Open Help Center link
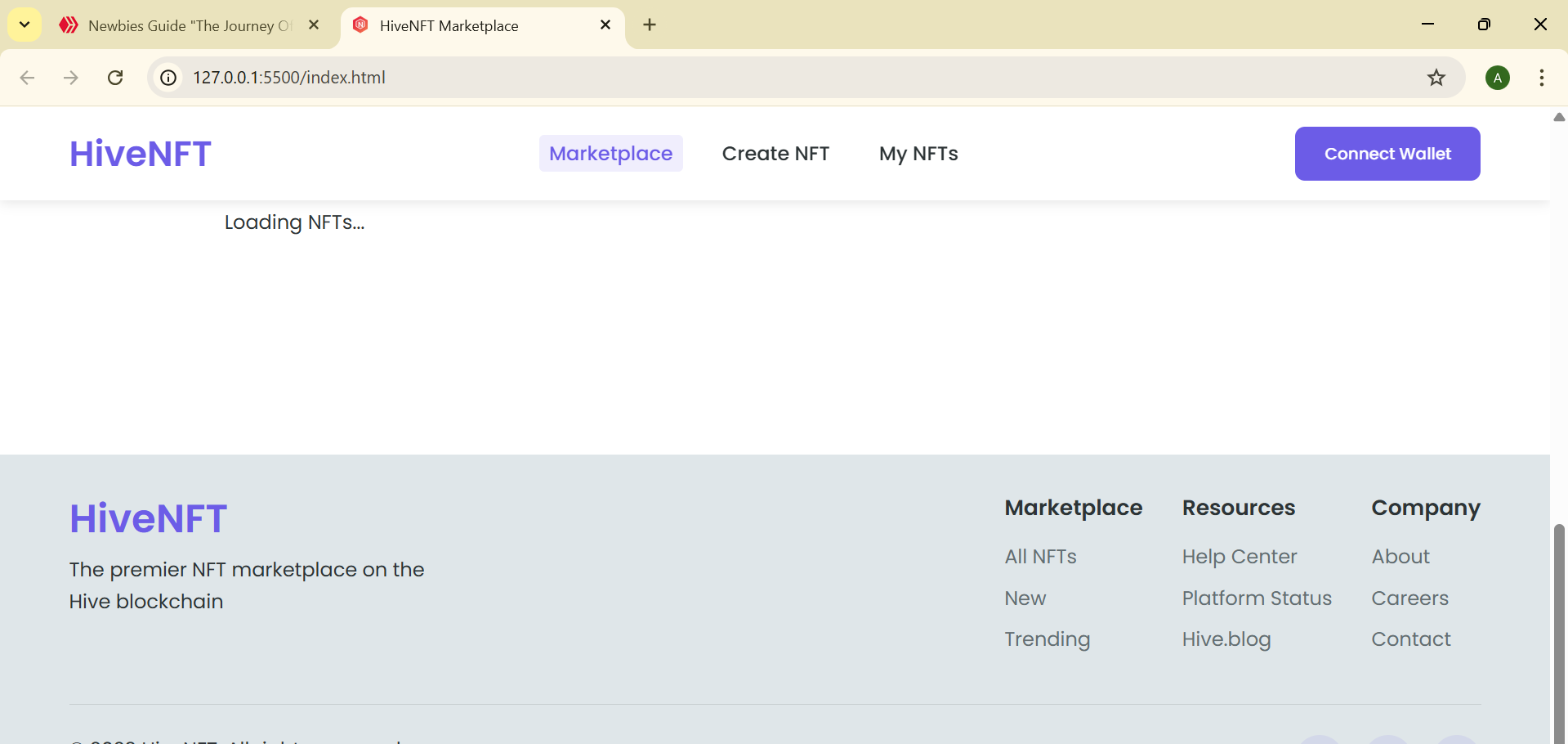 (1239, 557)
